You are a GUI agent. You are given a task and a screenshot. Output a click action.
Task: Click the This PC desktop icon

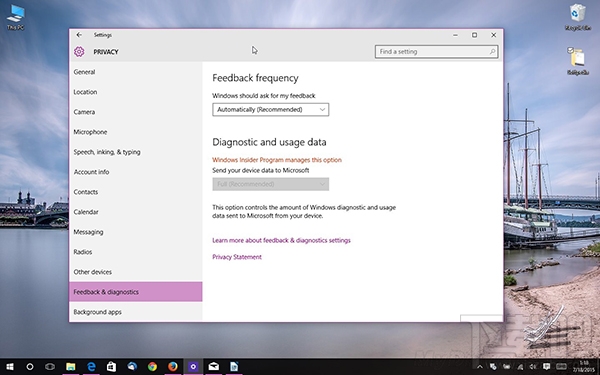point(15,17)
